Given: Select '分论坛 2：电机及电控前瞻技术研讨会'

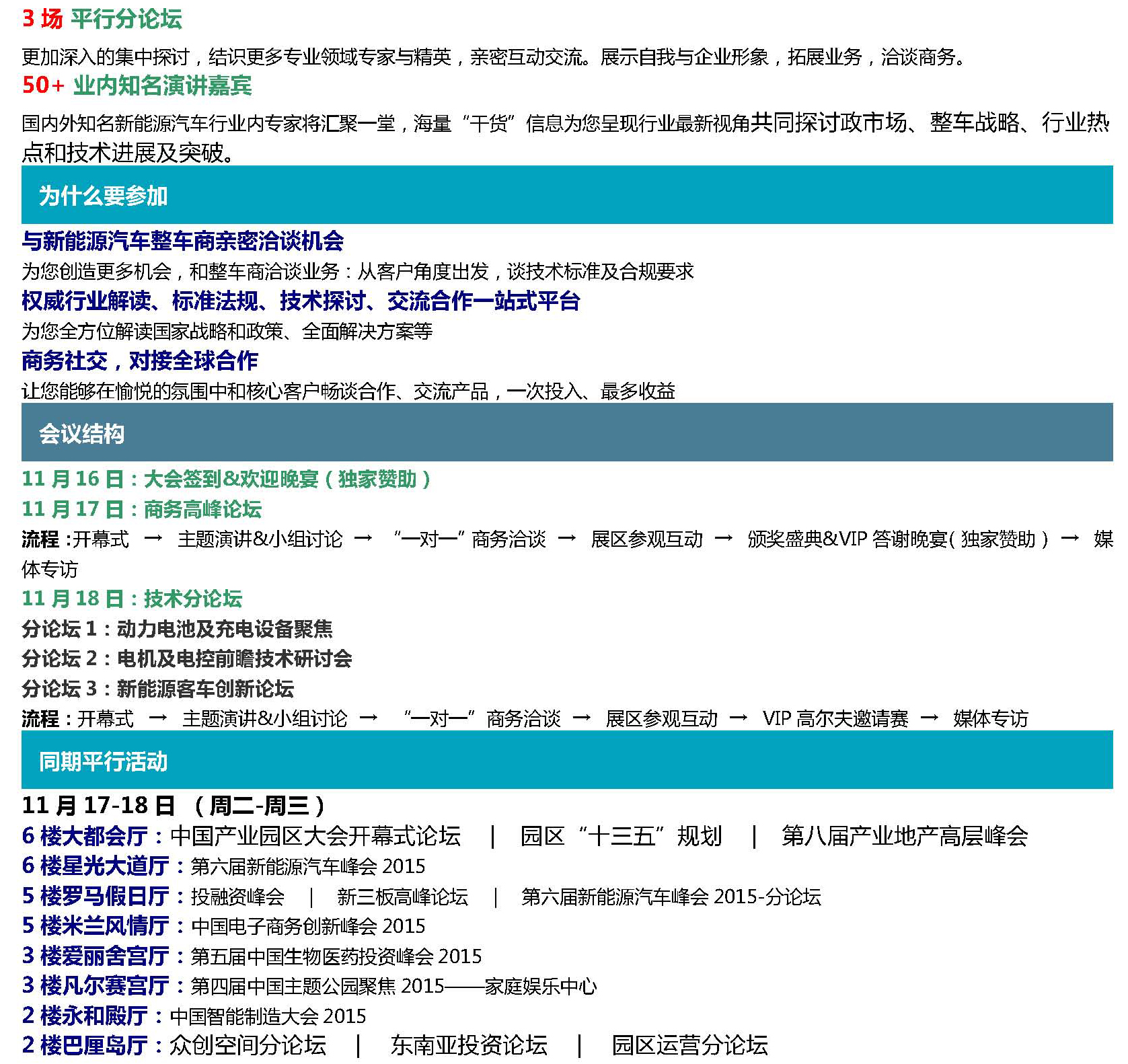Looking at the screenshot, I should pyautogui.click(x=186, y=658).
